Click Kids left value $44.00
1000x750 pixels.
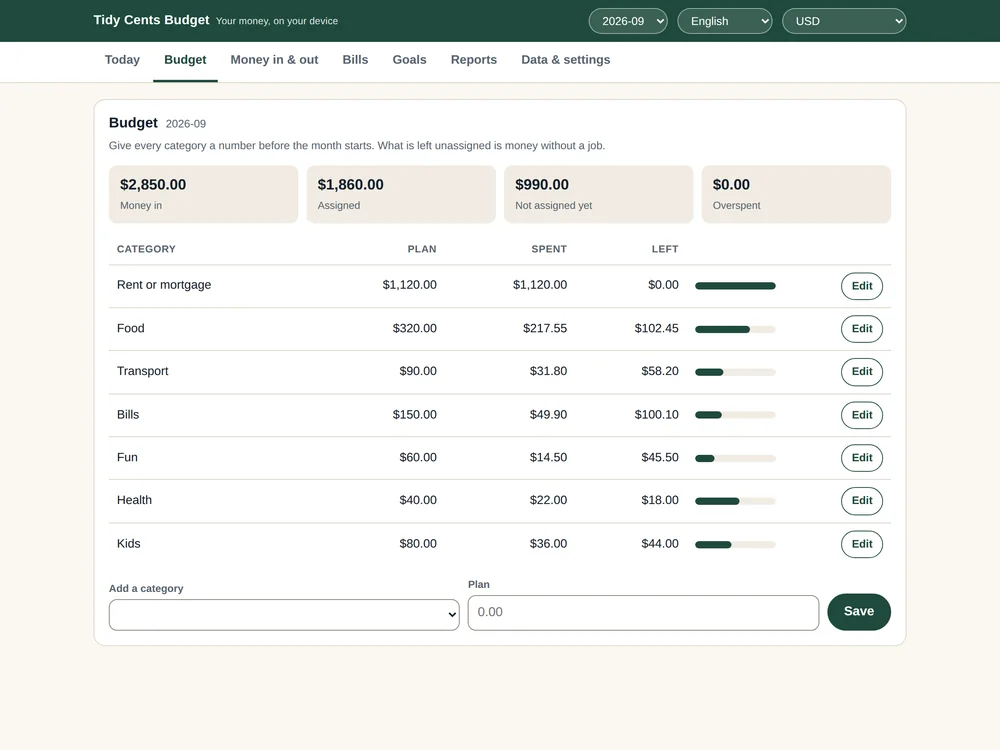tap(659, 543)
